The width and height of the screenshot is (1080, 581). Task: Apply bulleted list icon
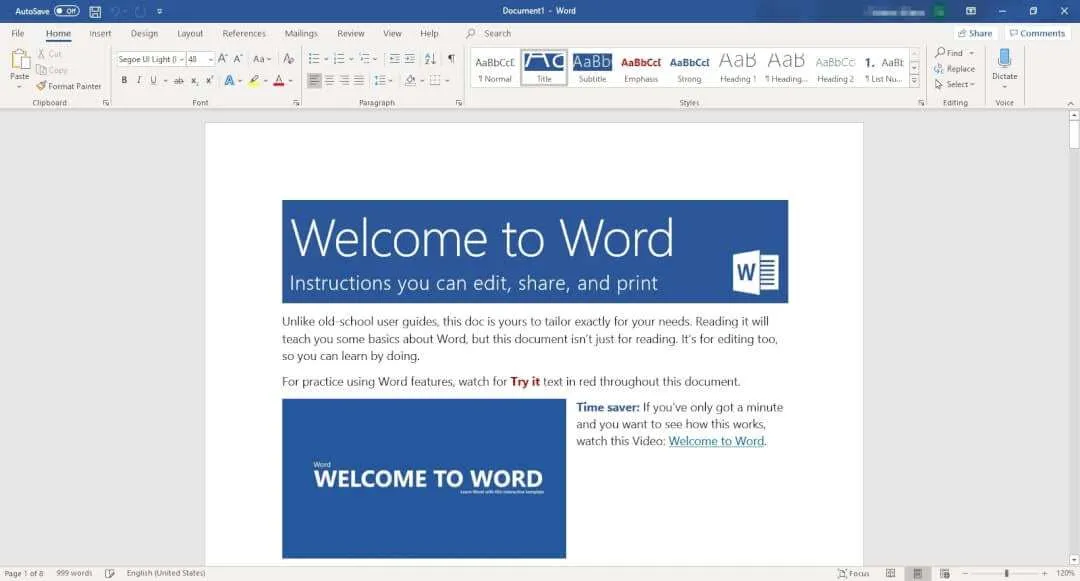pyautogui.click(x=314, y=59)
